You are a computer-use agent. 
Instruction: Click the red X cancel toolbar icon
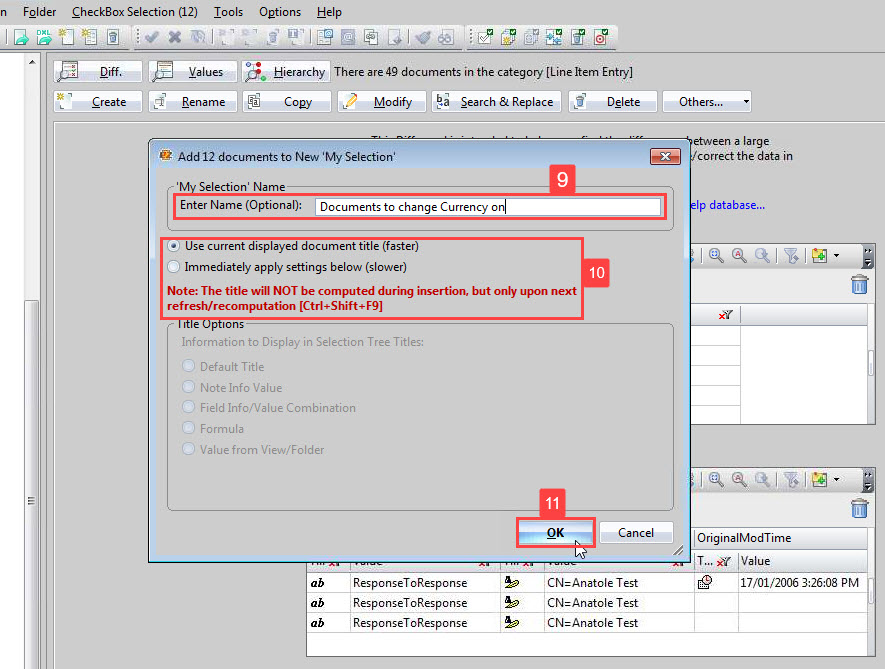click(x=173, y=37)
